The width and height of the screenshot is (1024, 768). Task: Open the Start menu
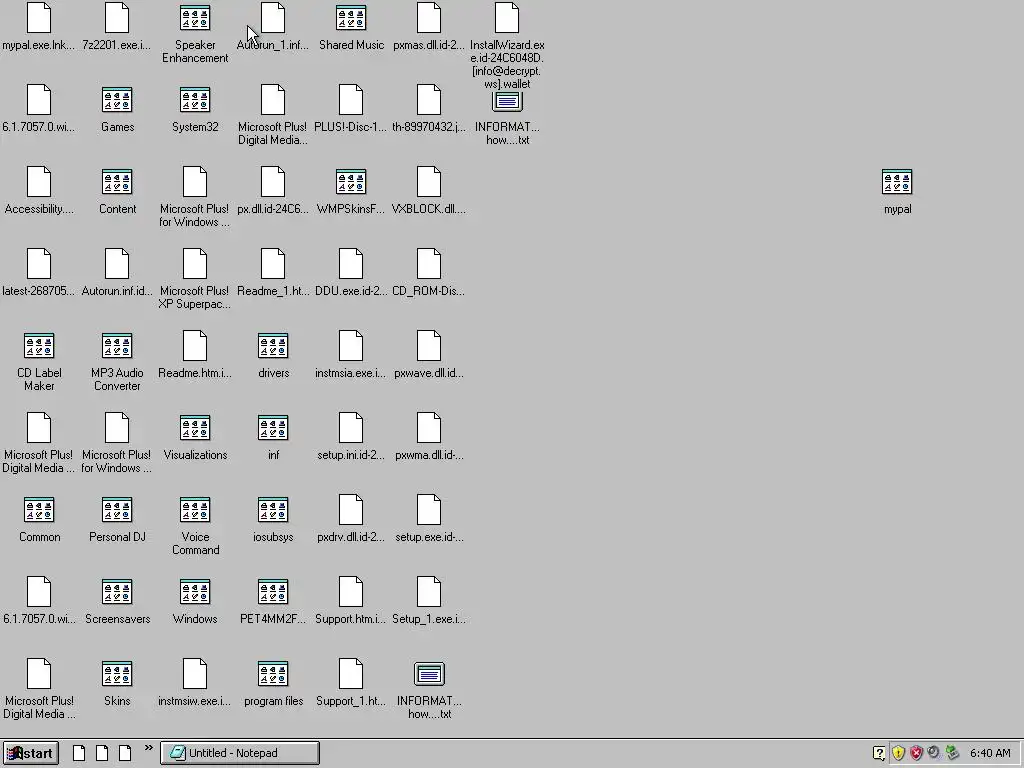30,753
